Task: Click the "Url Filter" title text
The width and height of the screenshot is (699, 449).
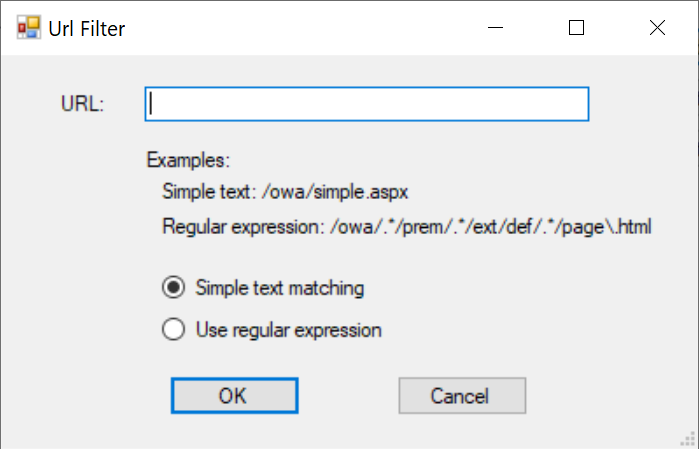Action: point(87,28)
